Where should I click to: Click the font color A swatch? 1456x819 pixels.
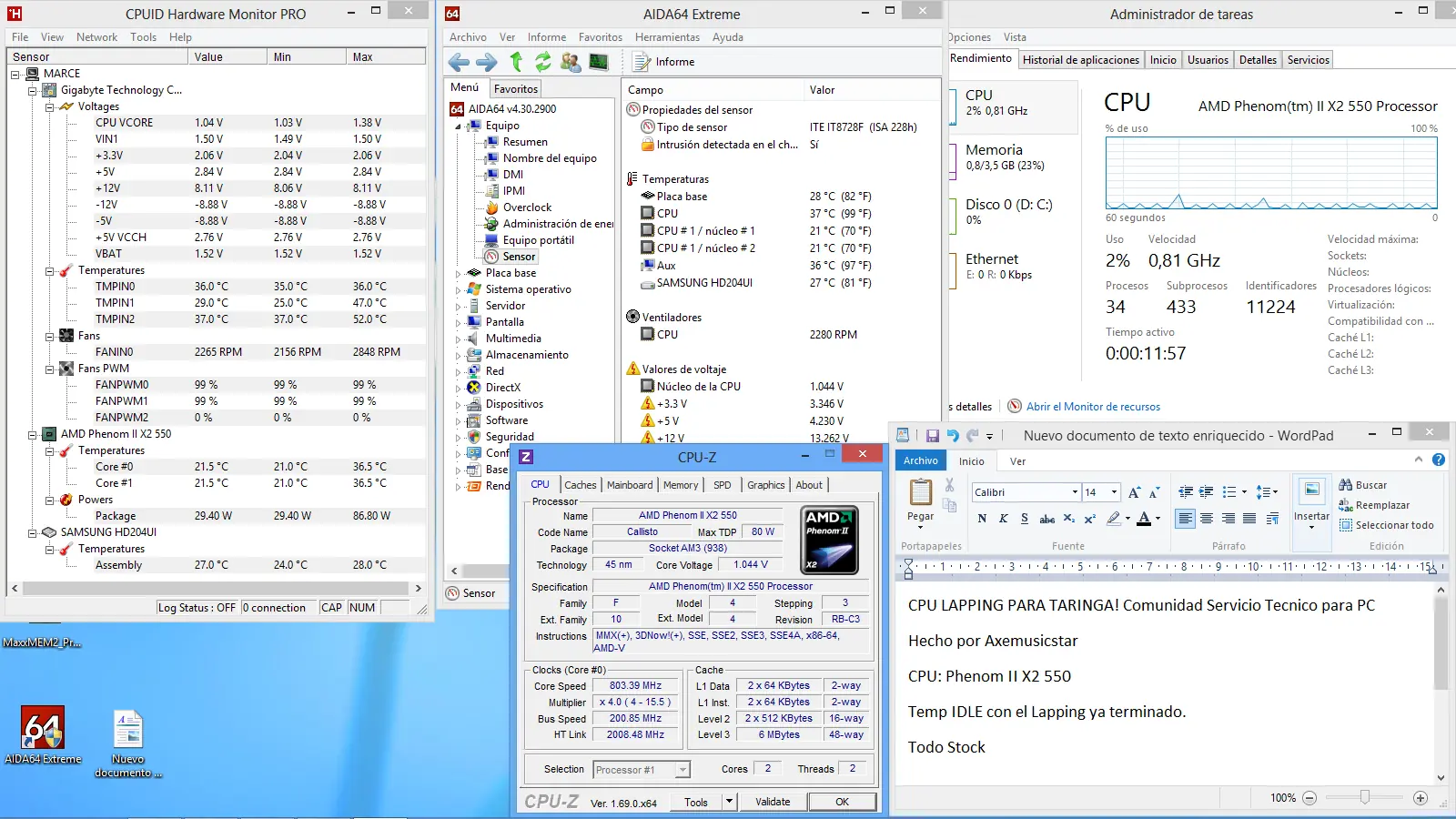point(1144,518)
